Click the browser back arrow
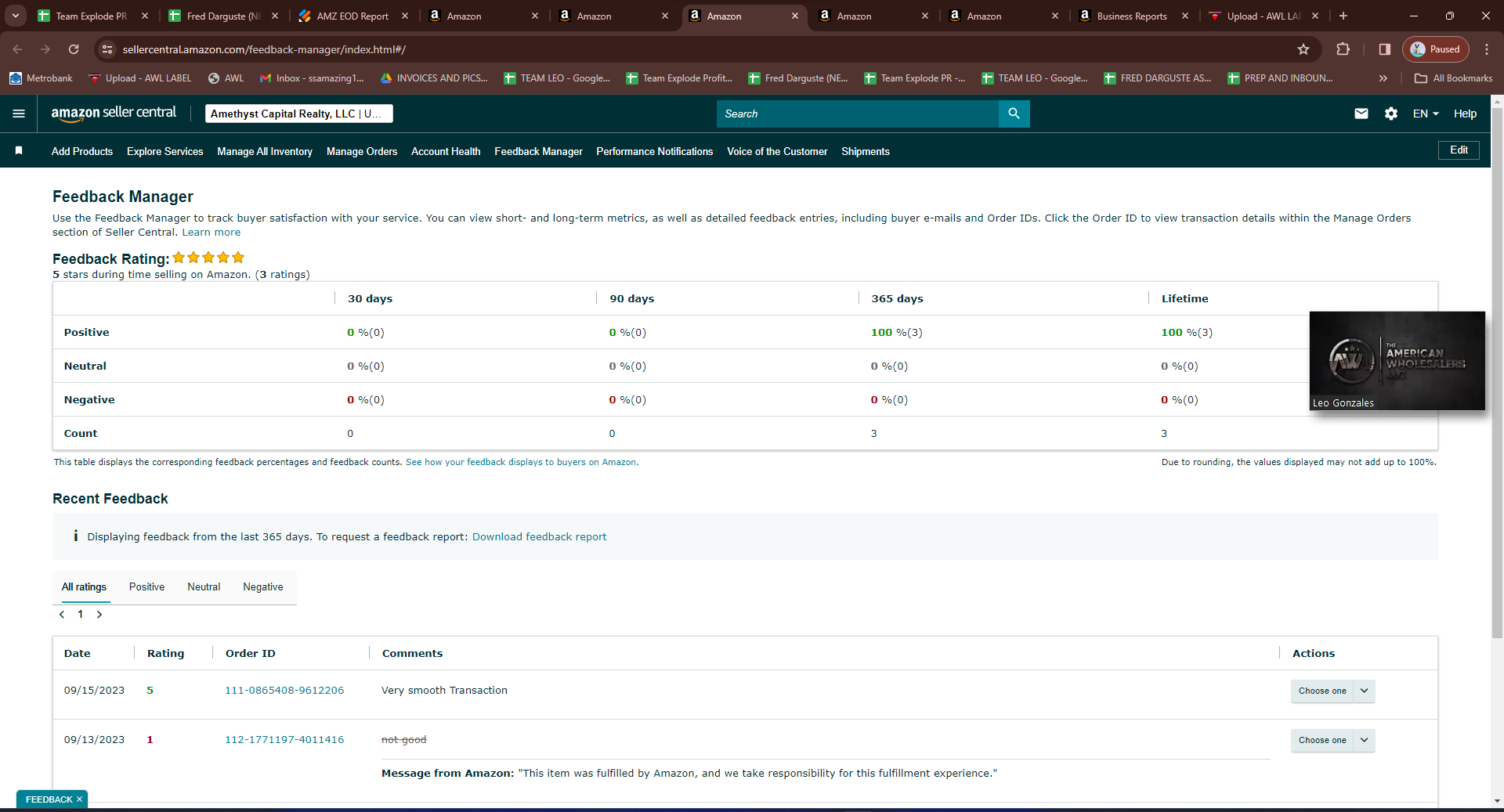The width and height of the screenshot is (1504, 812). [x=17, y=49]
